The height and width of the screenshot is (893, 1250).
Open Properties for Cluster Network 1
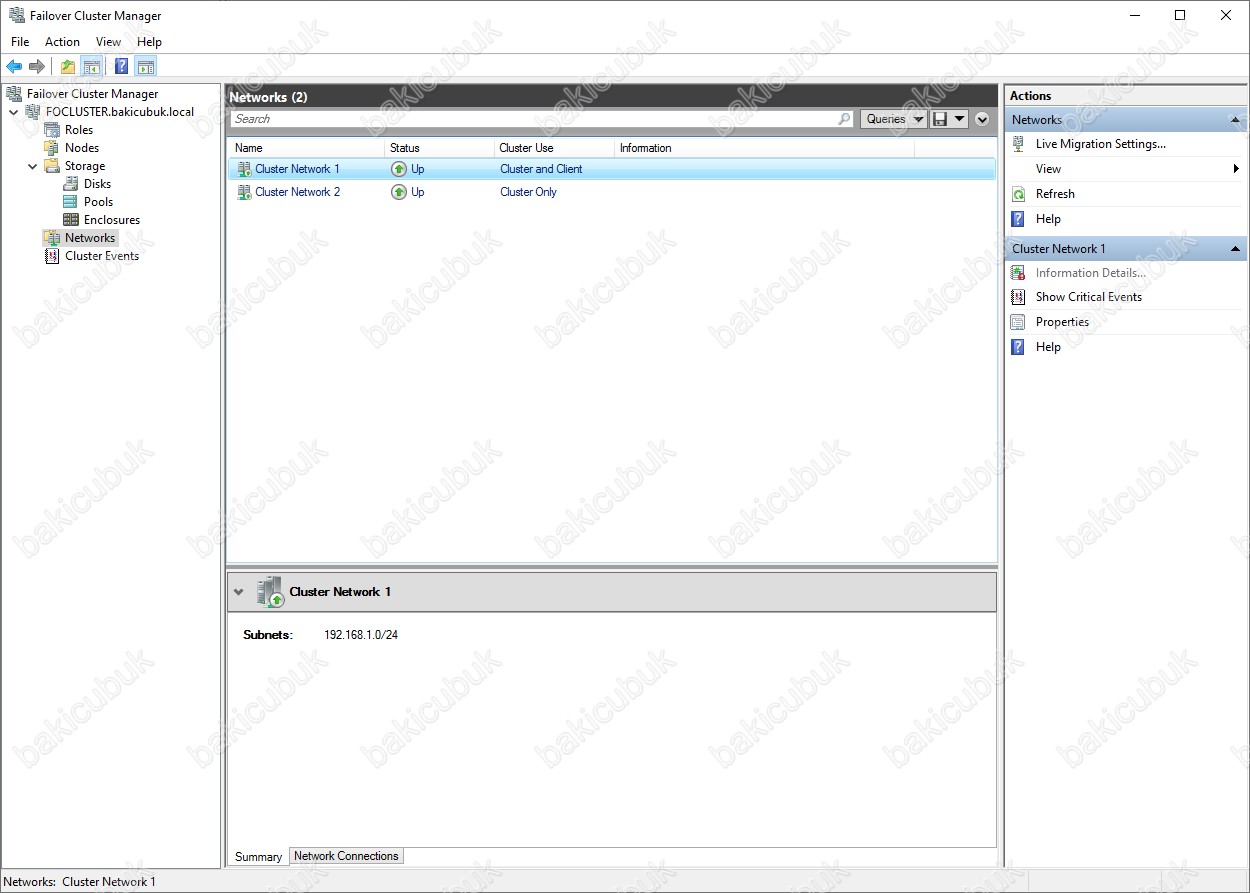[1062, 322]
